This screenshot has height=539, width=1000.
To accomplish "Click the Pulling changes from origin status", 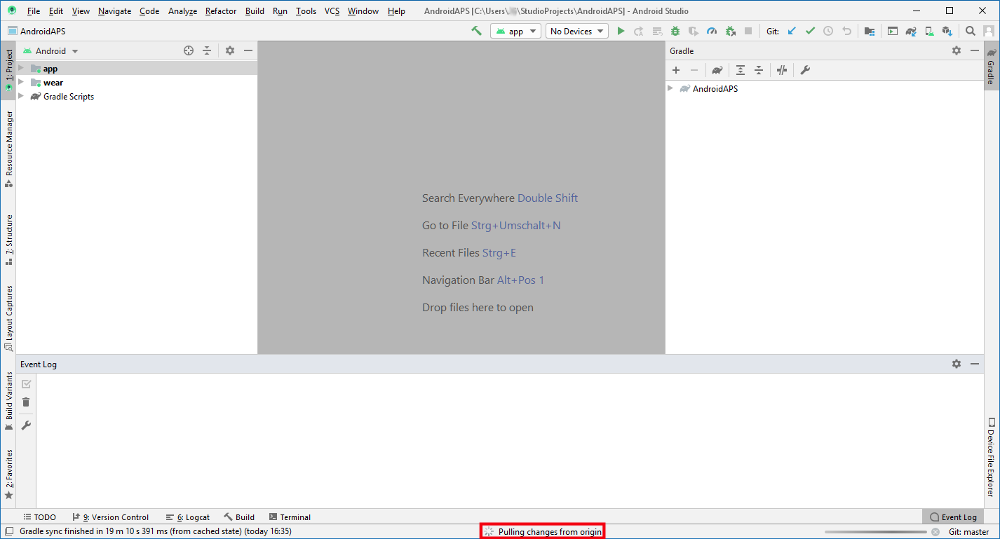I will coord(542,531).
